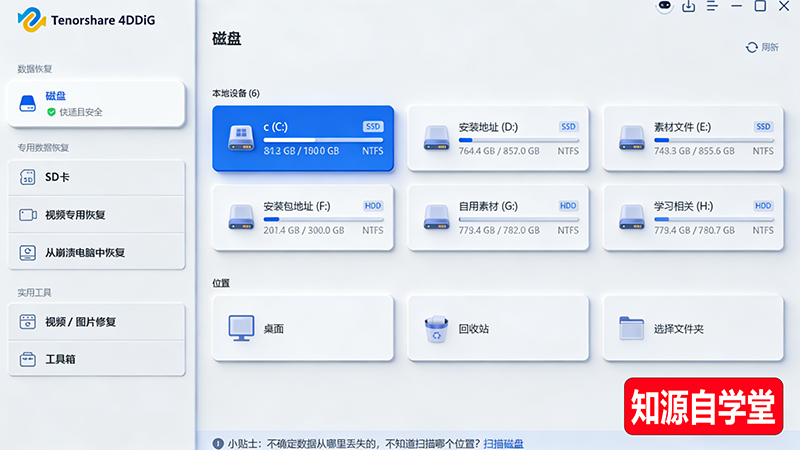Open the hamburger menu in title bar
This screenshot has height=450, width=800.
[712, 6]
